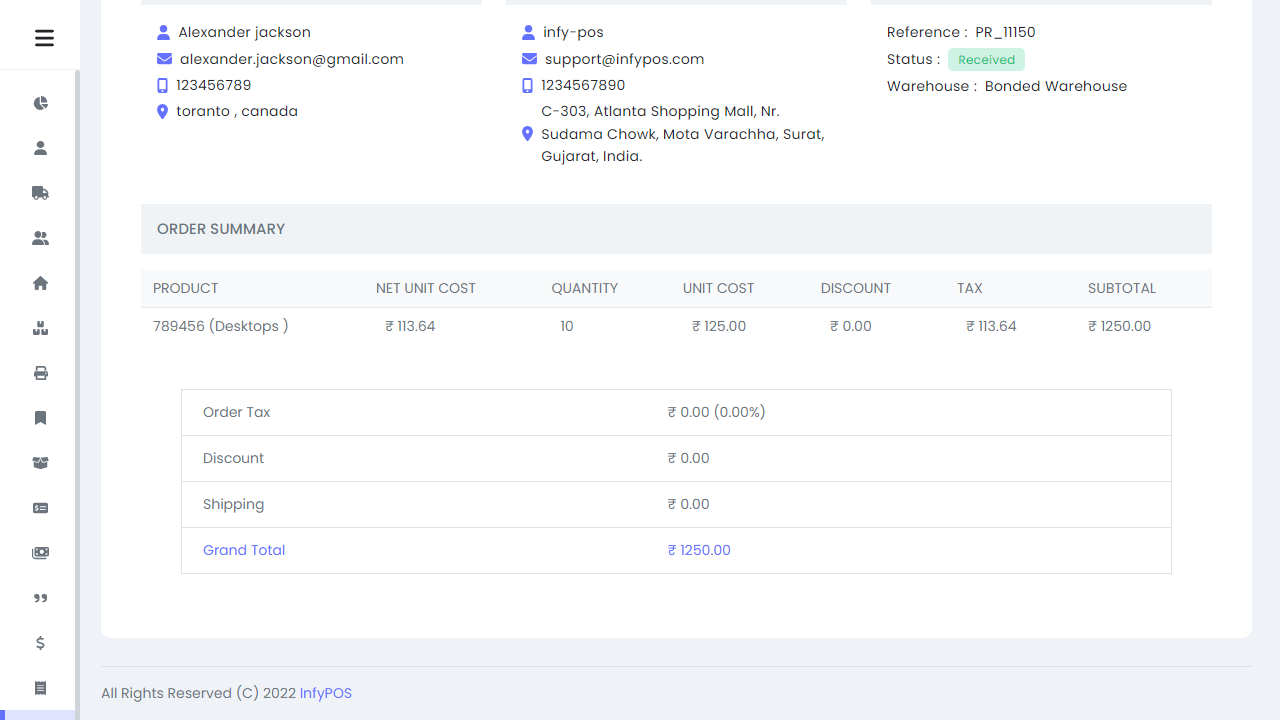Select the Suppliers truck icon in the sidebar
Image resolution: width=1280 pixels, height=720 pixels.
[40, 193]
